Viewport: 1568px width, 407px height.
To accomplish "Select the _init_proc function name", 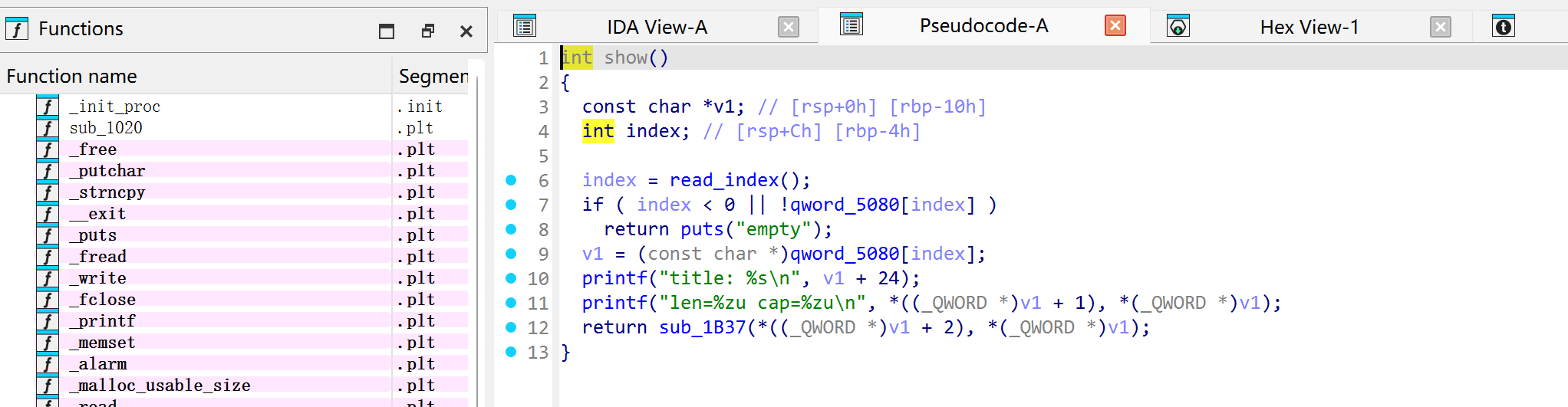I will coord(115,107).
